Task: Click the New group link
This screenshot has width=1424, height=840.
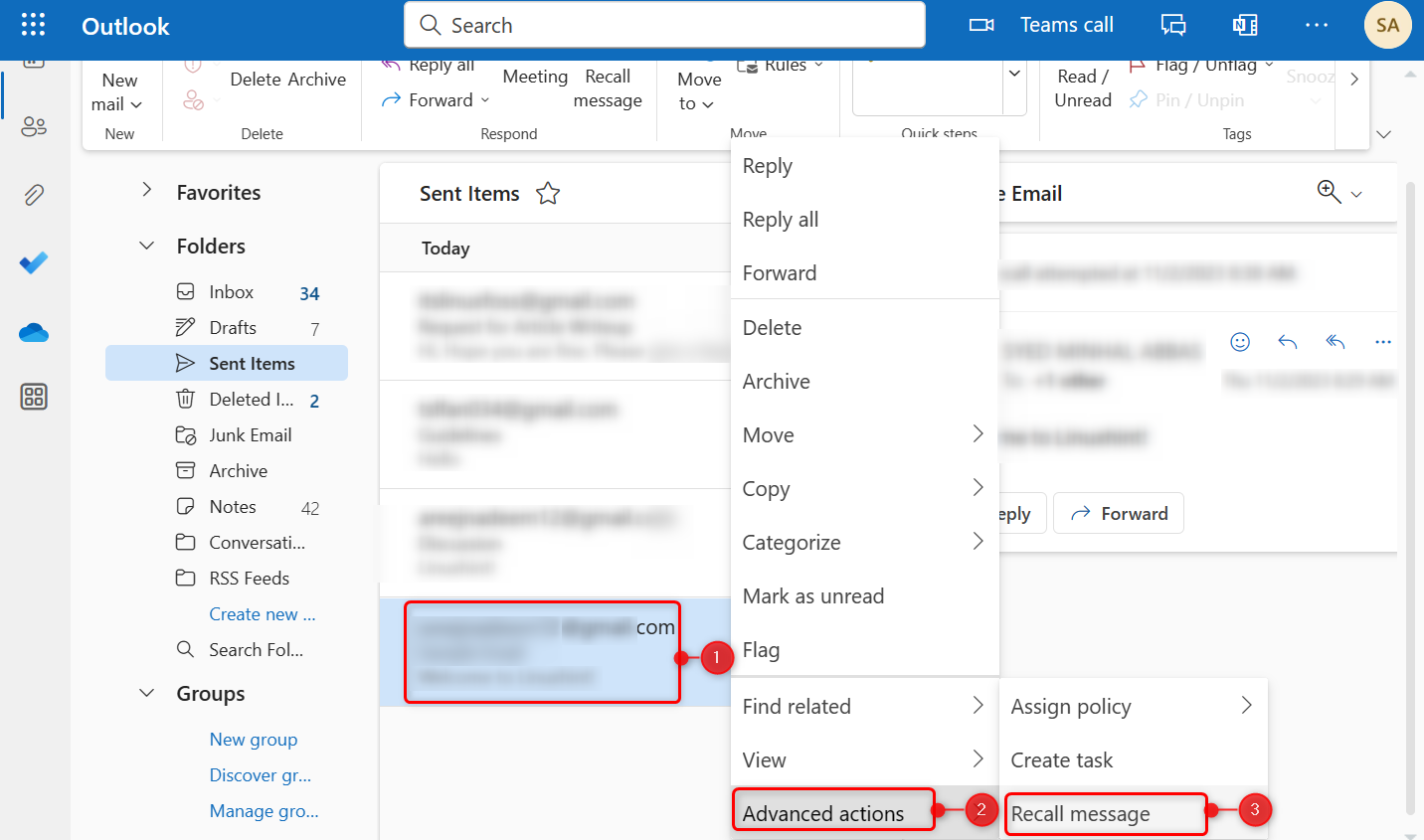Action: [x=254, y=739]
